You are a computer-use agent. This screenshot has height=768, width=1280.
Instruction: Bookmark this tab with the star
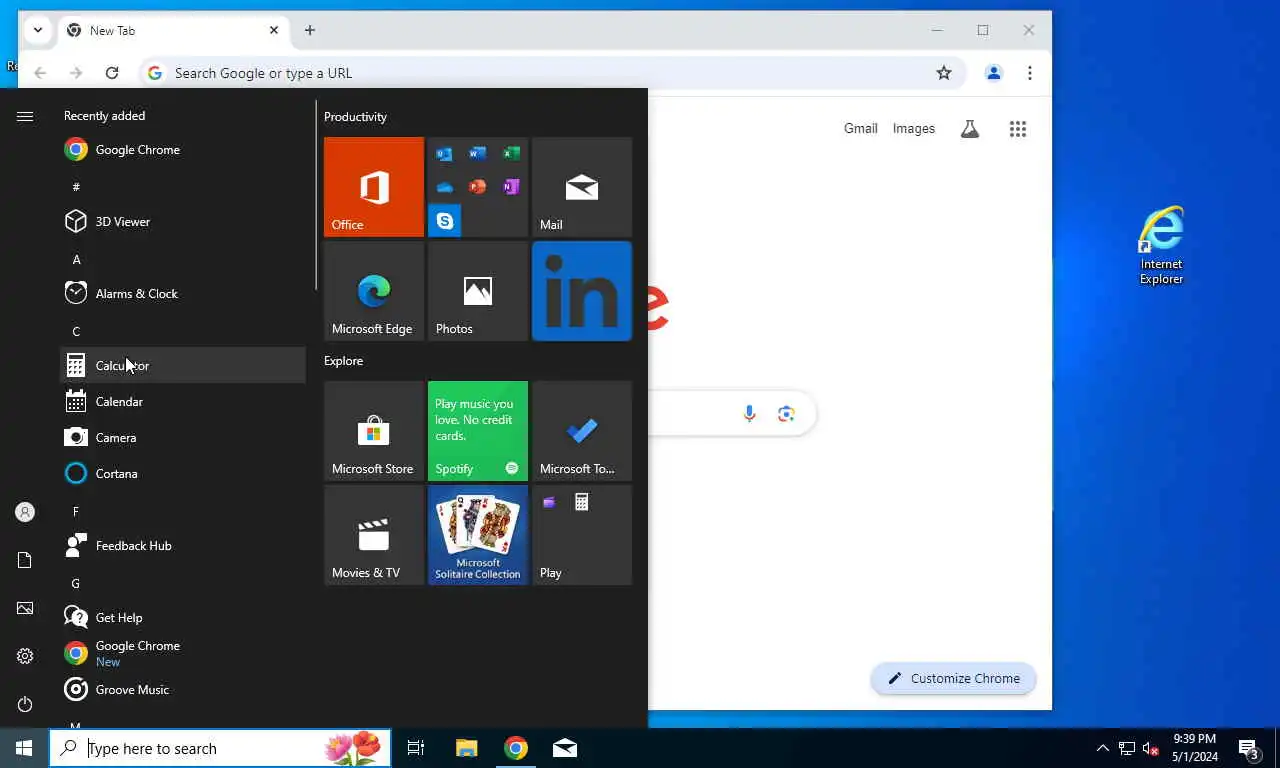944,73
